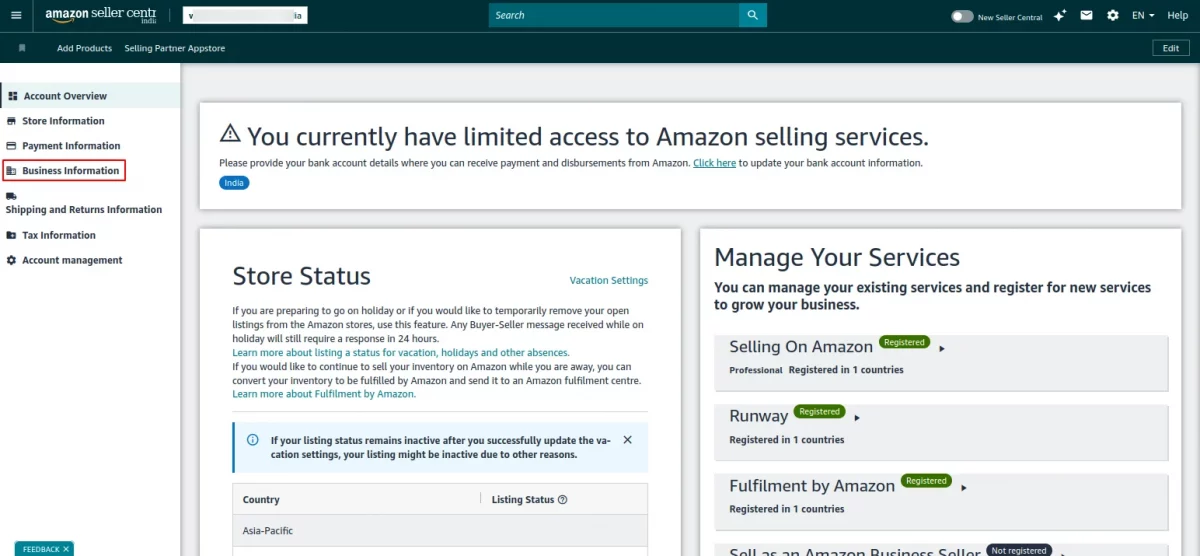The image size is (1200, 556).
Task: Toggle the New Seller Central switch
Action: click(x=962, y=16)
